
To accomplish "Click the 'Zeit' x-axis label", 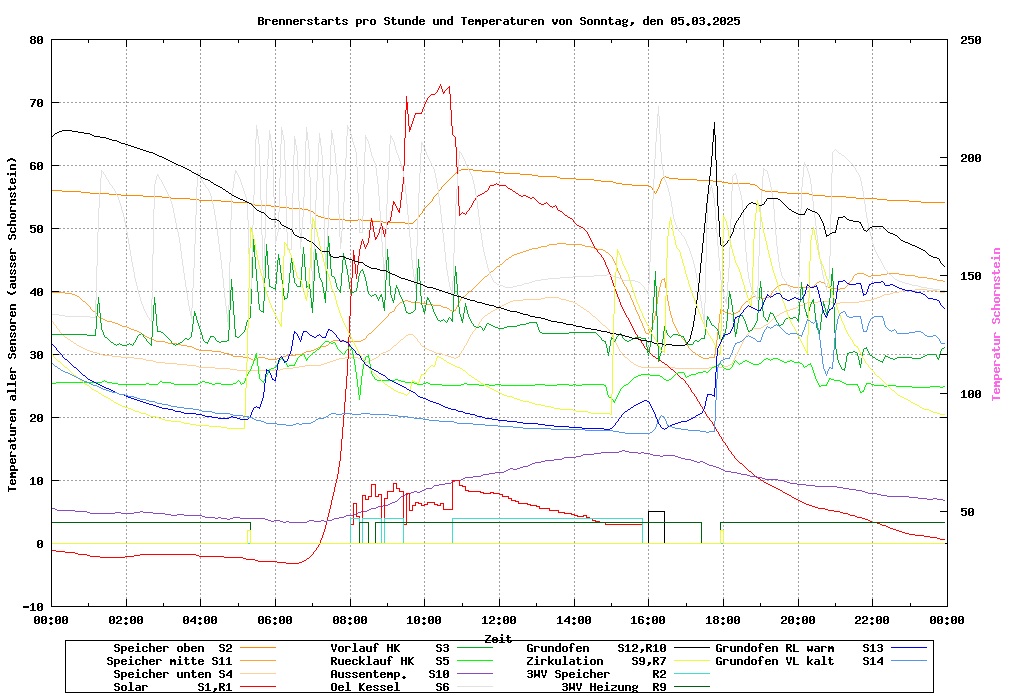I will point(498,638).
